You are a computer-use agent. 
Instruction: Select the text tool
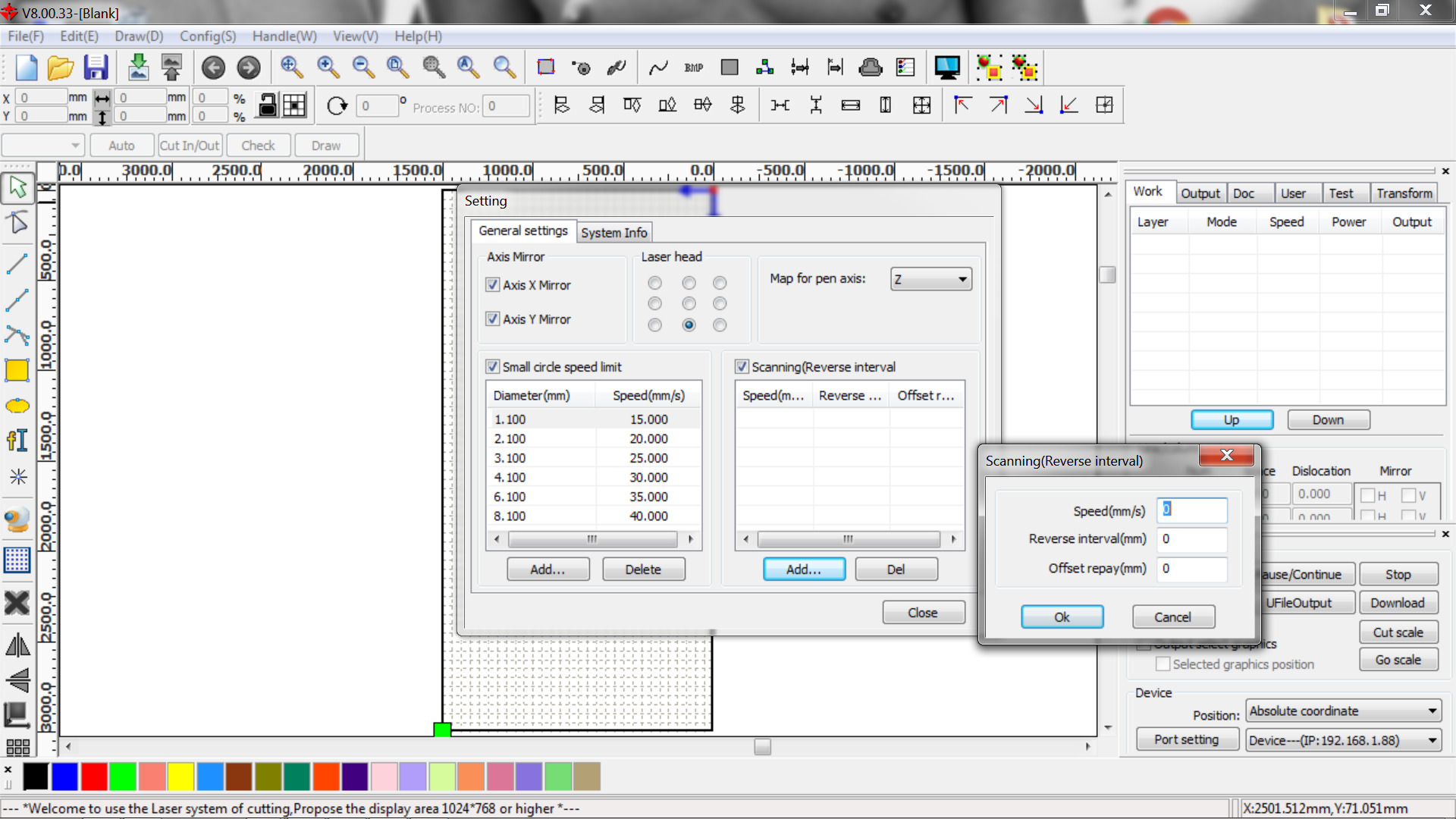(x=17, y=440)
